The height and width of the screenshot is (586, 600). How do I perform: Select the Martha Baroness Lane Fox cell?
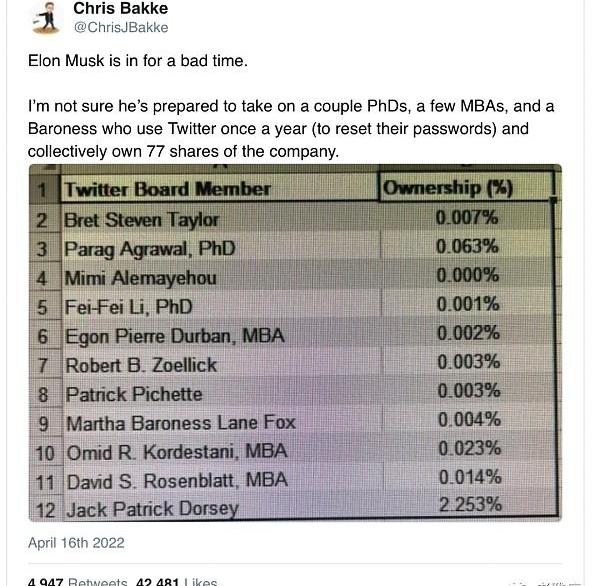pos(178,423)
